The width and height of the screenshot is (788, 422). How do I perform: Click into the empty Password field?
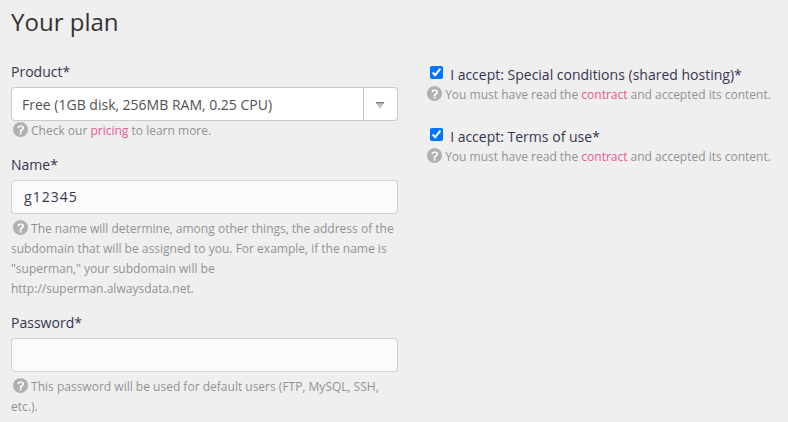[x=204, y=355]
